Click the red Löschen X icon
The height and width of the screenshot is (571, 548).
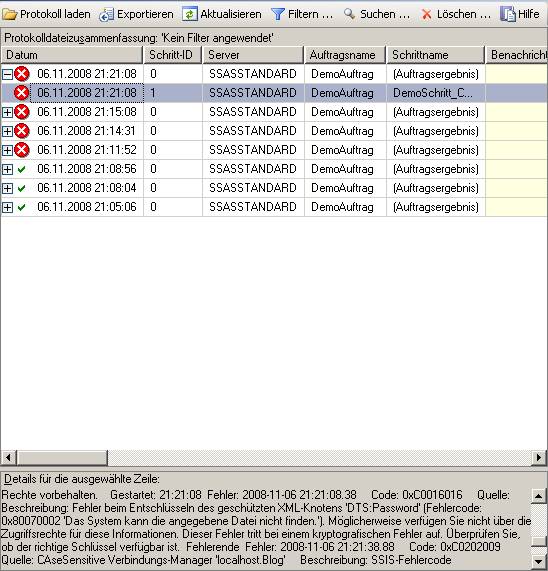(426, 15)
